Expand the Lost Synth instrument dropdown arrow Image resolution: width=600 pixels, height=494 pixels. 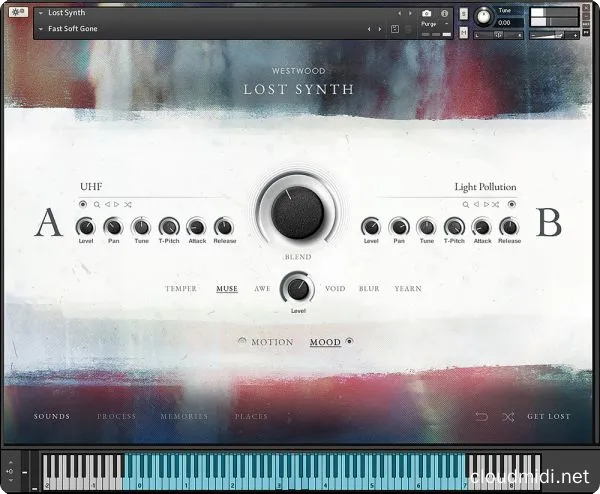coord(41,13)
